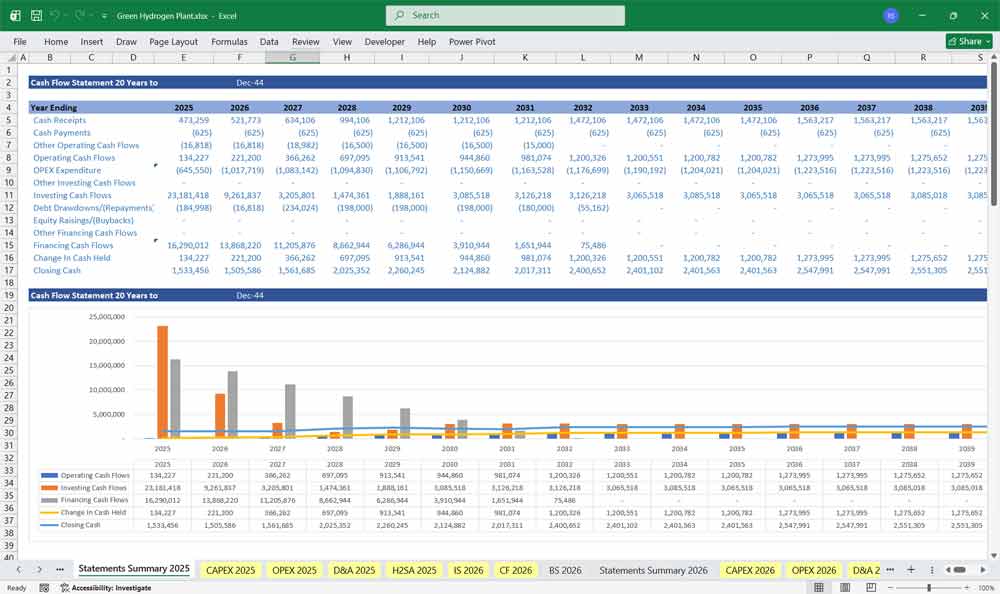Open the CAPEX 2025 sheet tab
1000x594 pixels.
(230, 570)
